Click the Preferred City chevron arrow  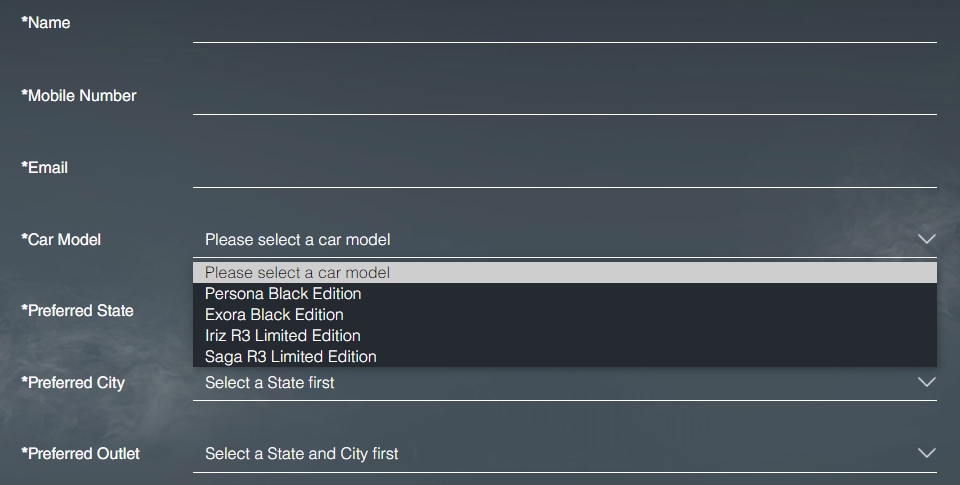tap(926, 382)
